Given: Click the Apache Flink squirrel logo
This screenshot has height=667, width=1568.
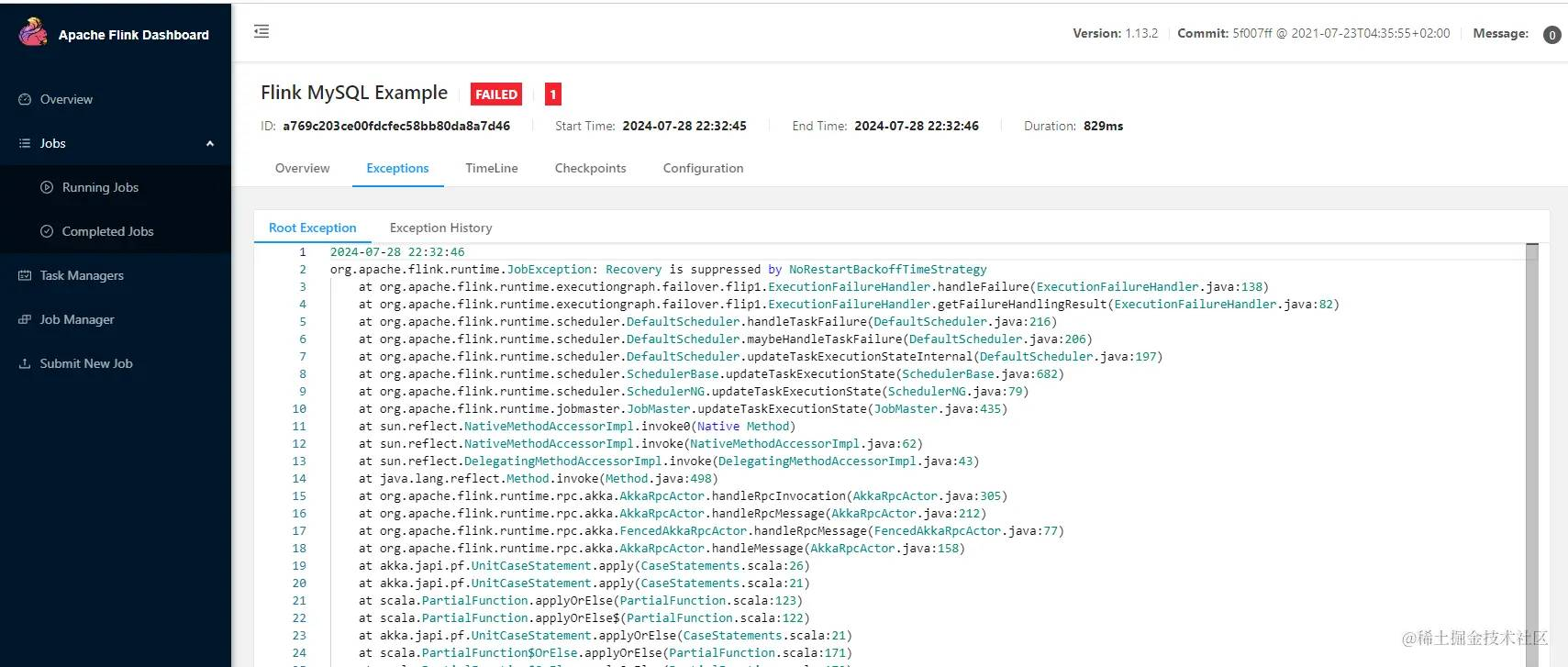Looking at the screenshot, I should 33,32.
